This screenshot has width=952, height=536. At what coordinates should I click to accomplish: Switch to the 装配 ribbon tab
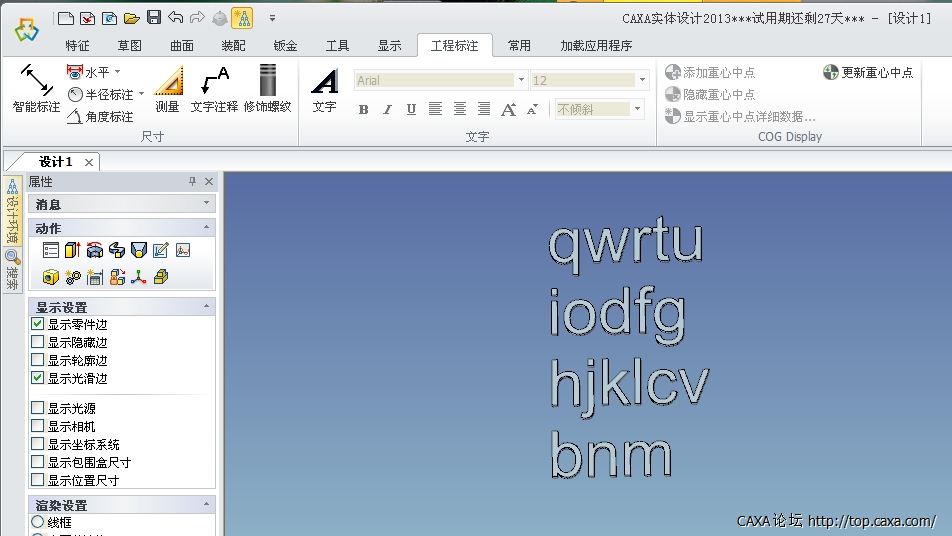233,46
